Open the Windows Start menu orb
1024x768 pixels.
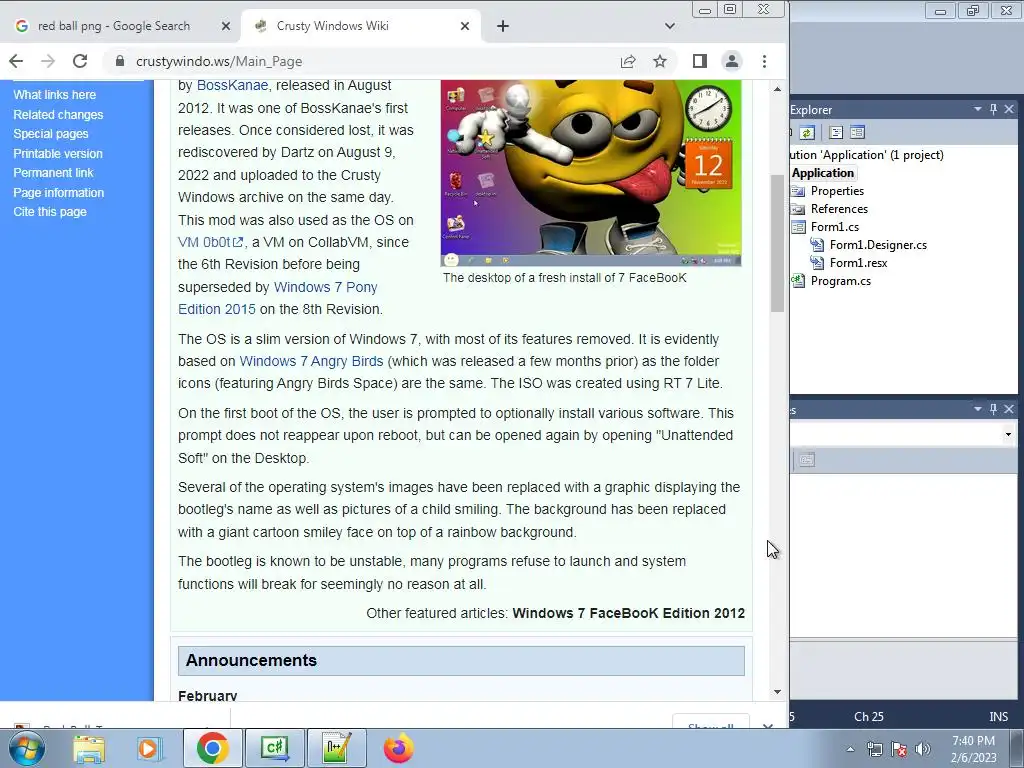click(x=27, y=748)
